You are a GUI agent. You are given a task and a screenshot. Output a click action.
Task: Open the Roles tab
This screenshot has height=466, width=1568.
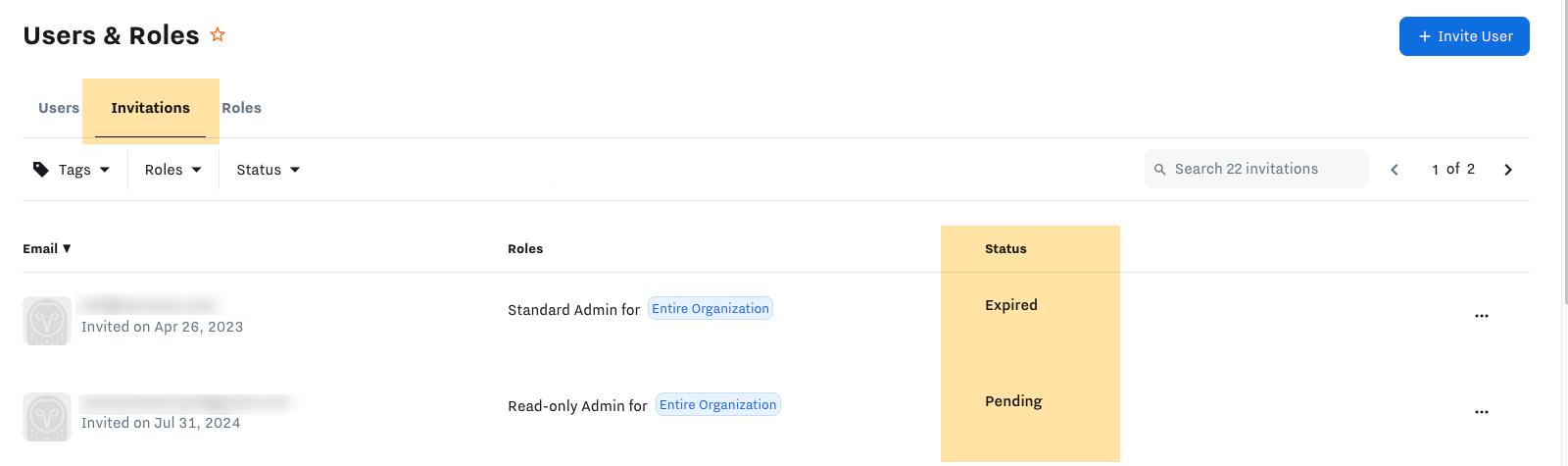(x=241, y=108)
